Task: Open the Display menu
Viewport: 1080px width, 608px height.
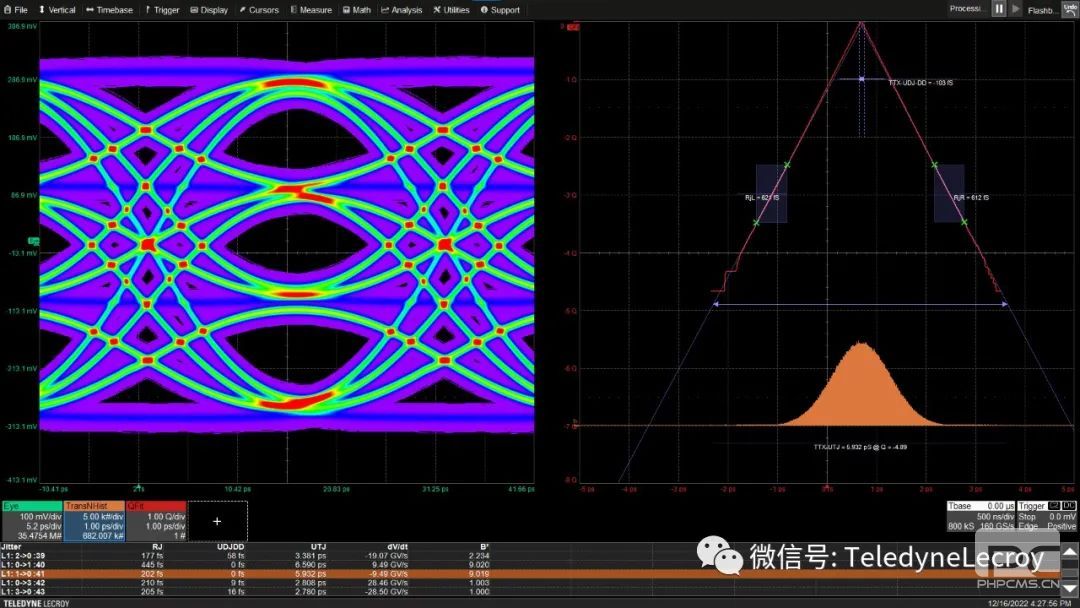Action: pos(209,10)
